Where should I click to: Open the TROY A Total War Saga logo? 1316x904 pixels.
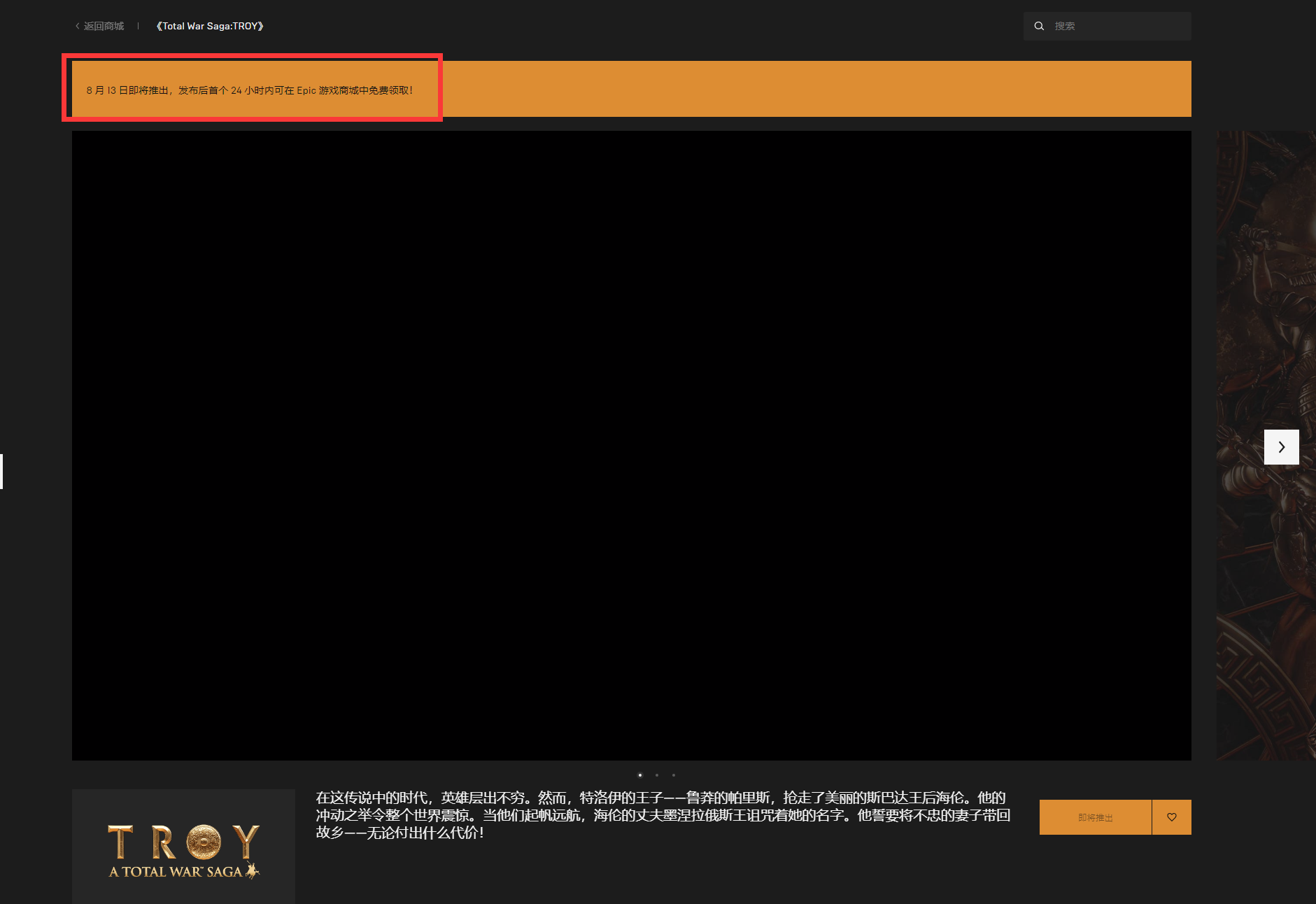point(184,850)
